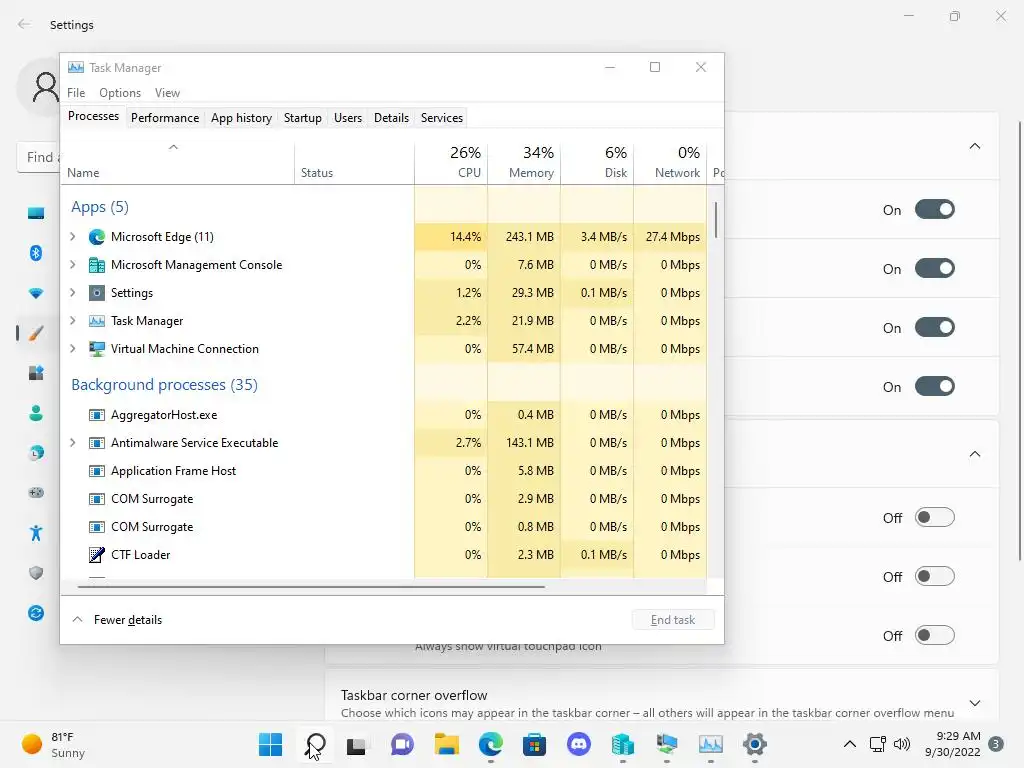Click the volume icon in system tray

(902, 744)
